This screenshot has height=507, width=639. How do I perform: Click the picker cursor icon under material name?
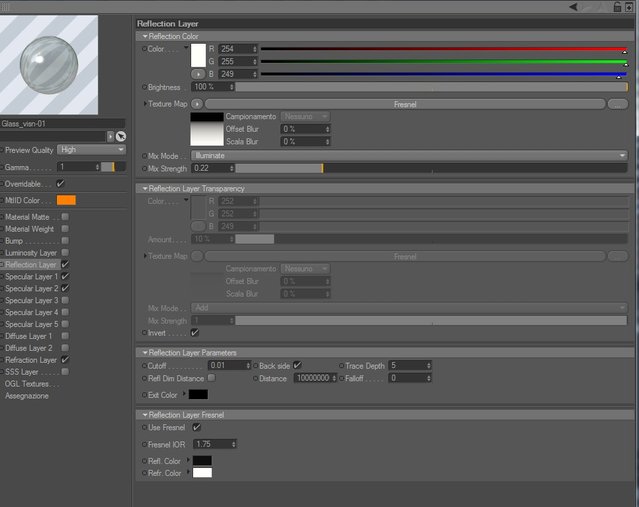coord(121,136)
